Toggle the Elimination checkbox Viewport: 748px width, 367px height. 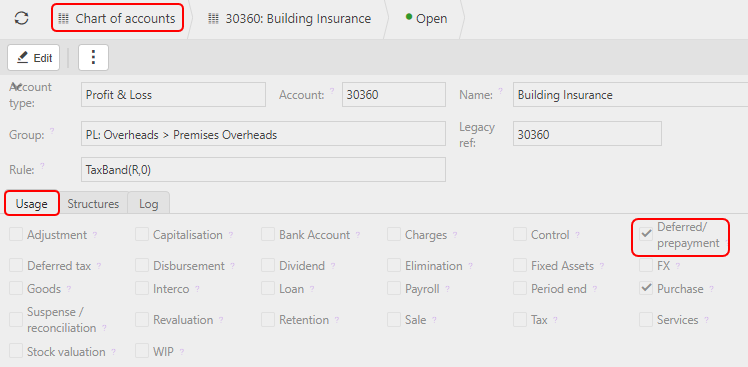point(394,265)
